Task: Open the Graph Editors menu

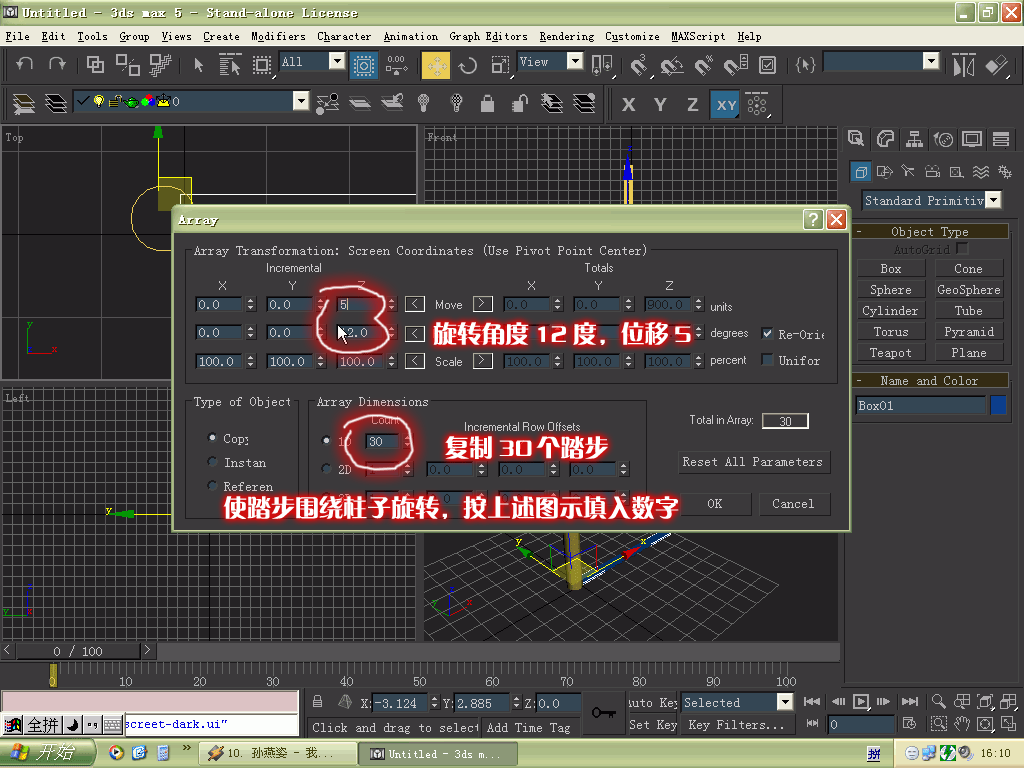Action: [x=488, y=37]
